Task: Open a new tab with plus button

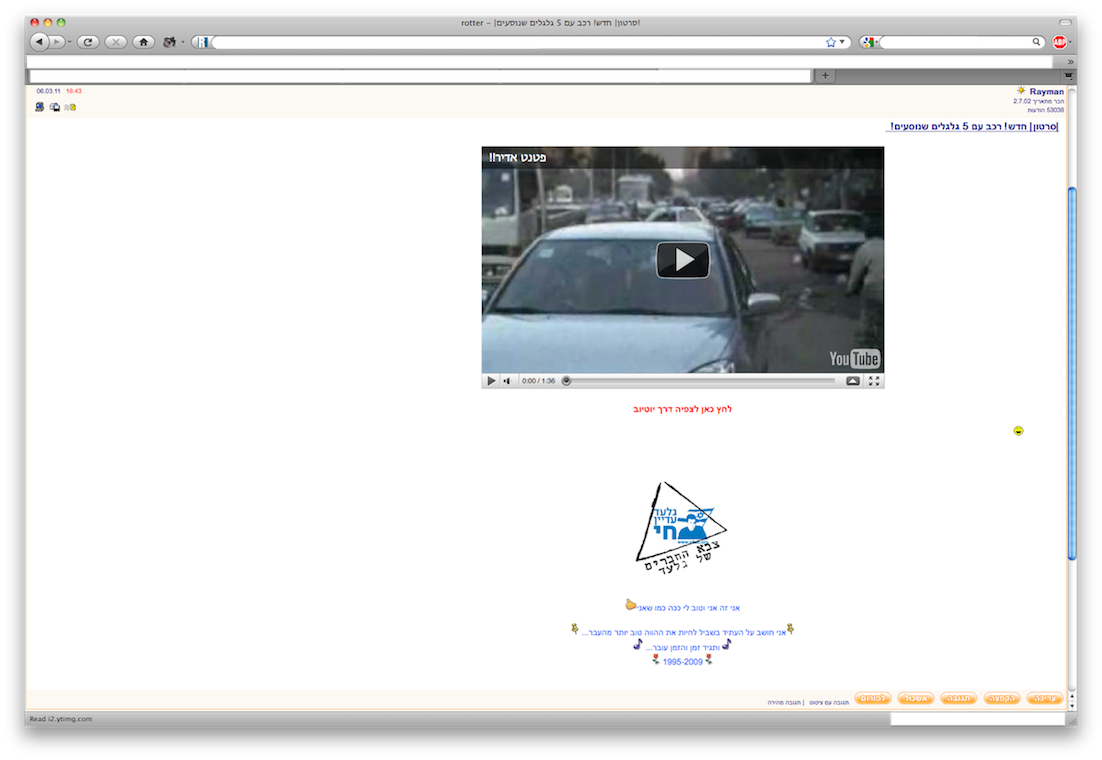Action: [x=825, y=76]
